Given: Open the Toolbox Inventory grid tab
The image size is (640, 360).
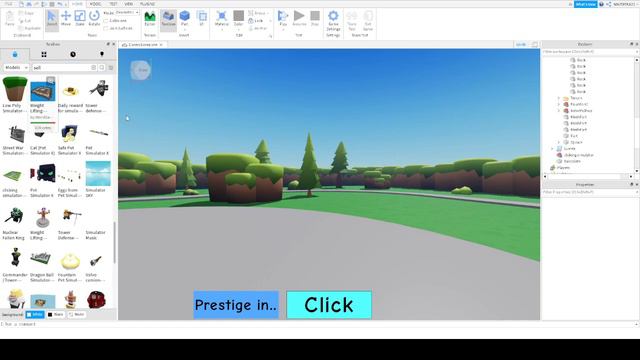Looking at the screenshot, I should [x=44, y=54].
